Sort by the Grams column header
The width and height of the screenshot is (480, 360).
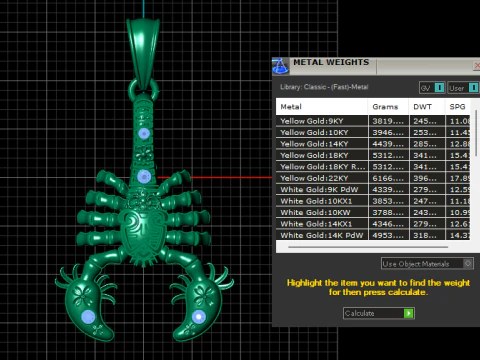(x=388, y=107)
